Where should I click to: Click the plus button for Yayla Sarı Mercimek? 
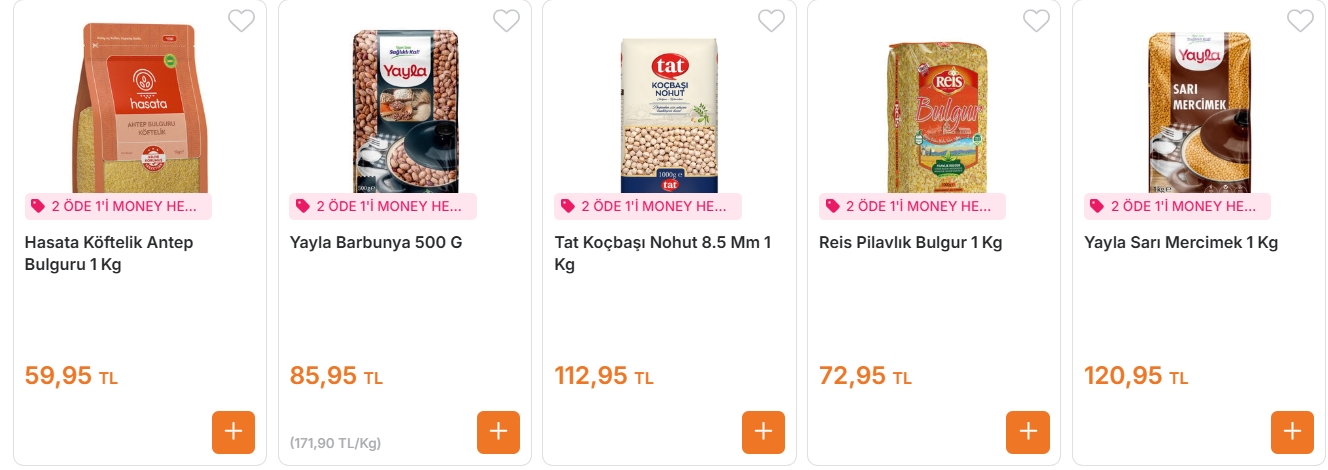tap(1292, 432)
